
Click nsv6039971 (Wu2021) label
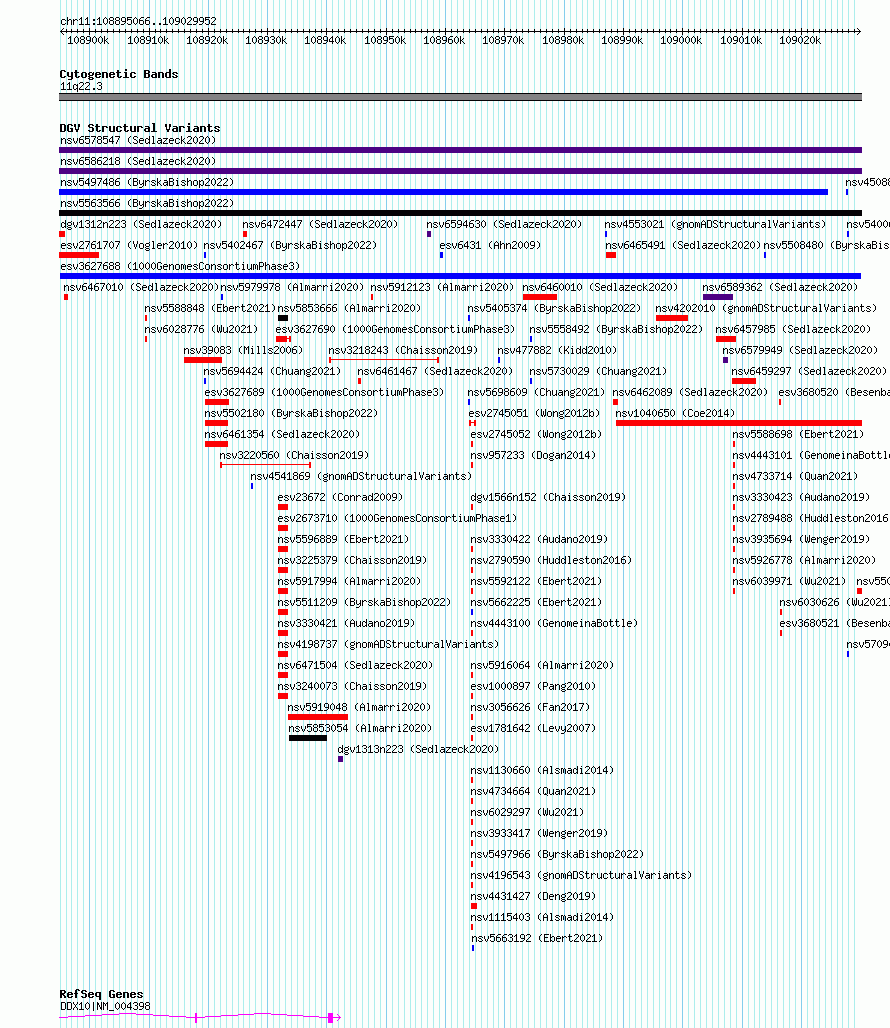point(789,581)
